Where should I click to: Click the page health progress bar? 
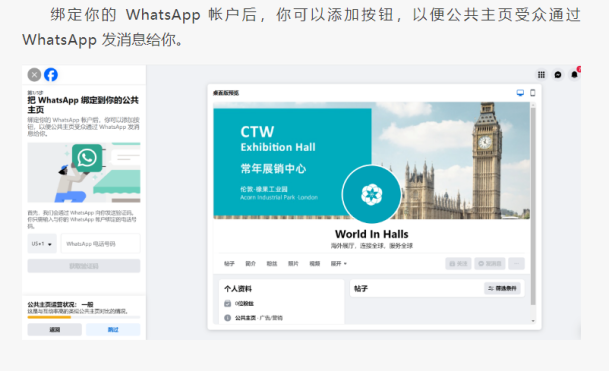click(84, 317)
